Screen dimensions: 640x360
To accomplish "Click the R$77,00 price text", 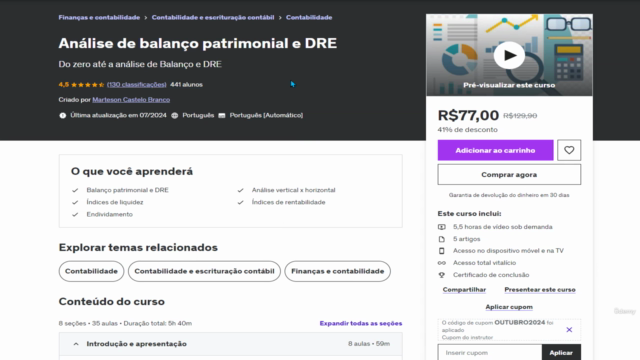I will [x=468, y=116].
